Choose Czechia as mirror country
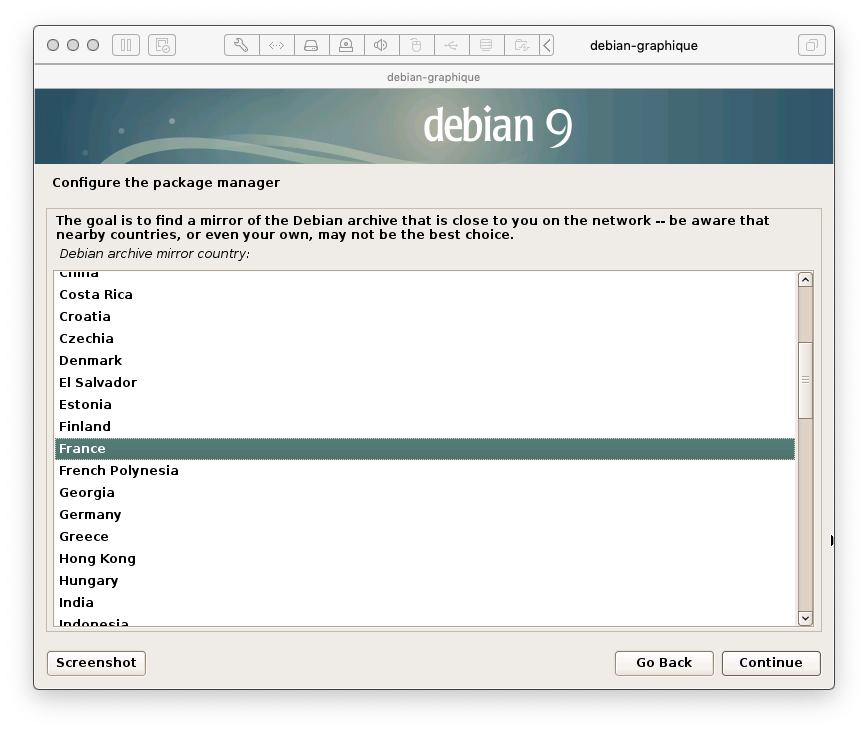Image resolution: width=868 pixels, height=731 pixels. pos(425,339)
